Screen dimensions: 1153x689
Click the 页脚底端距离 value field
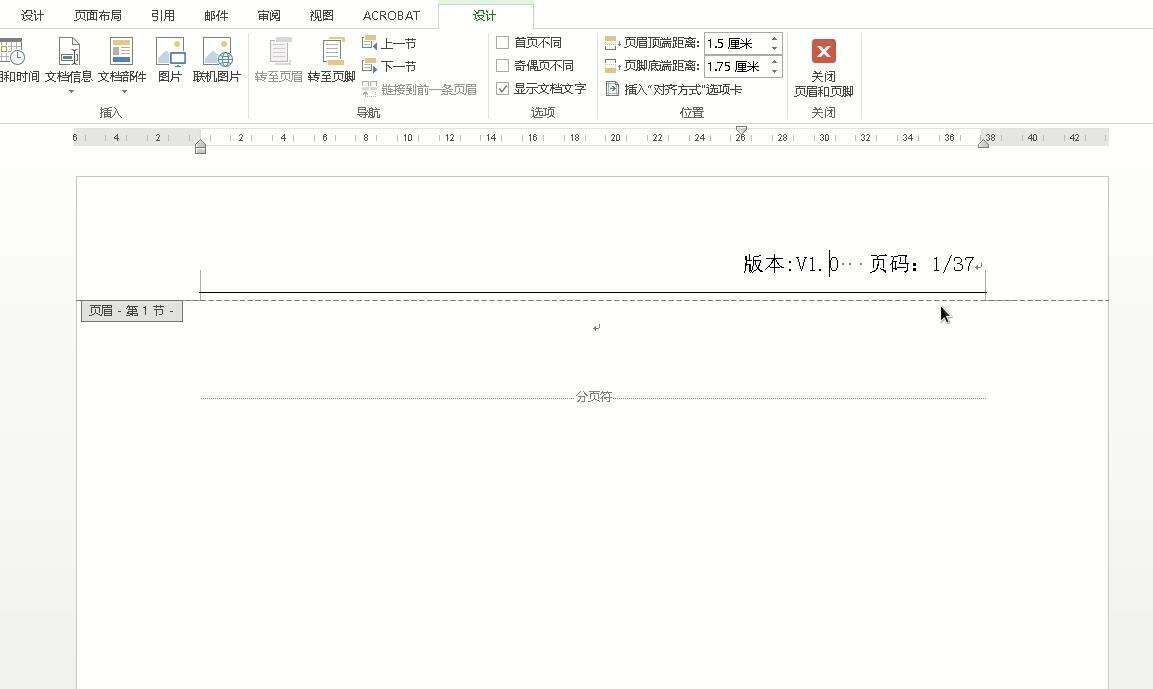735,67
